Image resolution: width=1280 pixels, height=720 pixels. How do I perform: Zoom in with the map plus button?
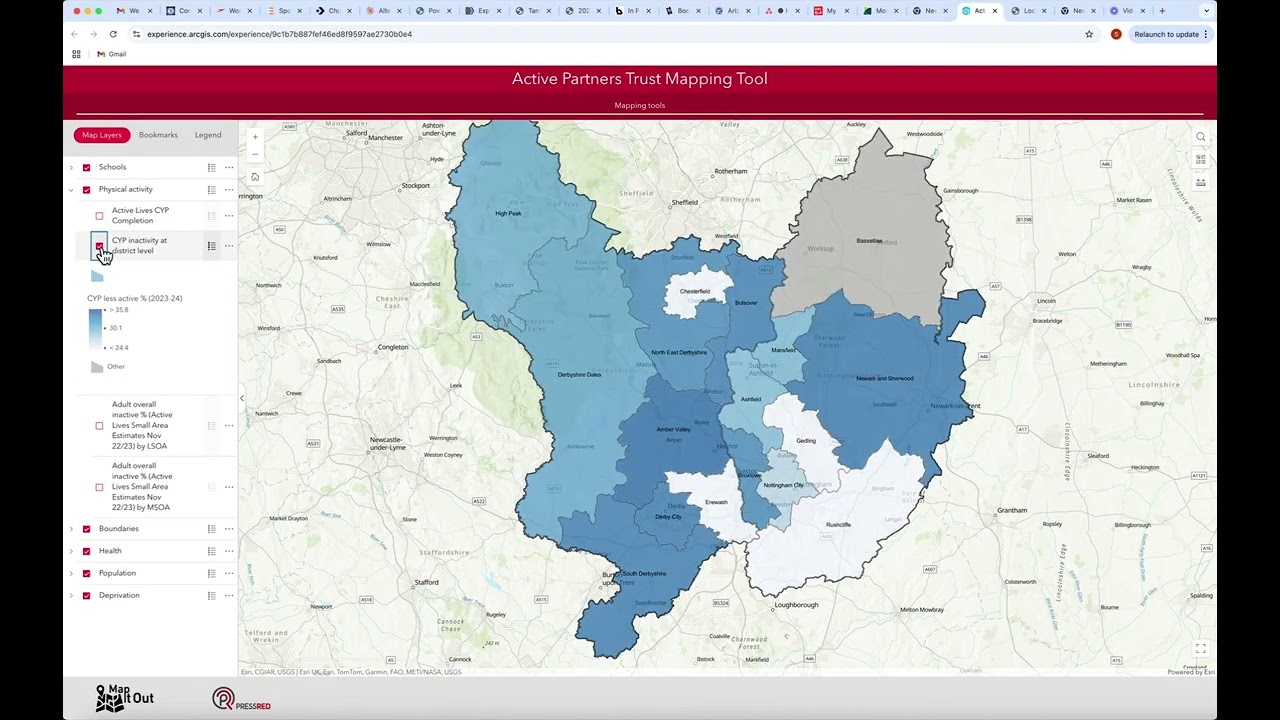[255, 137]
